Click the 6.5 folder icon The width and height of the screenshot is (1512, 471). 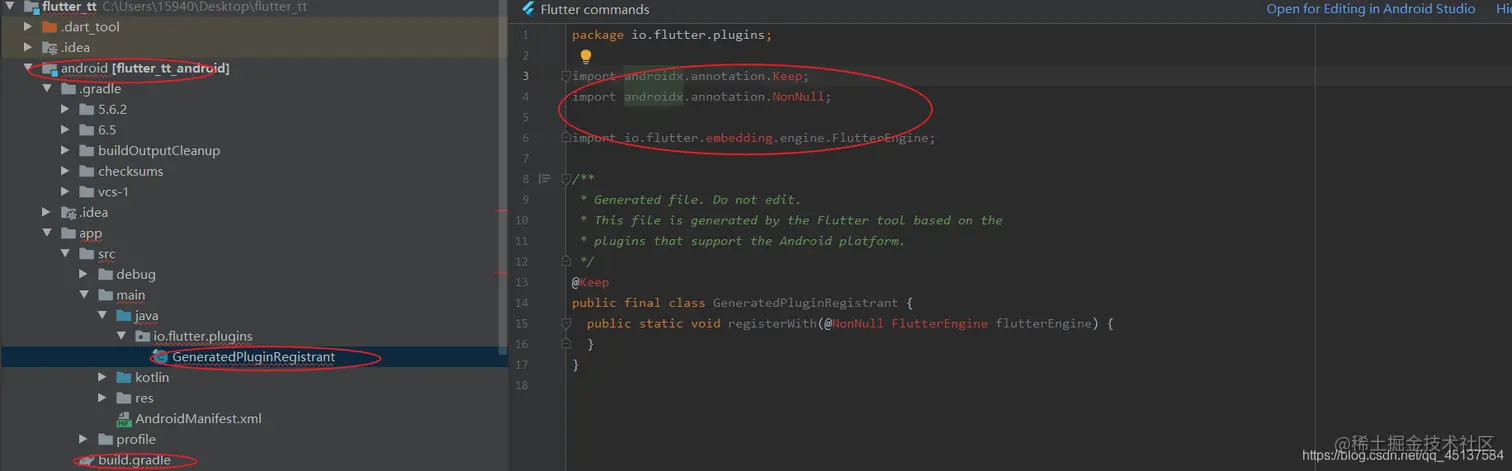pos(87,130)
